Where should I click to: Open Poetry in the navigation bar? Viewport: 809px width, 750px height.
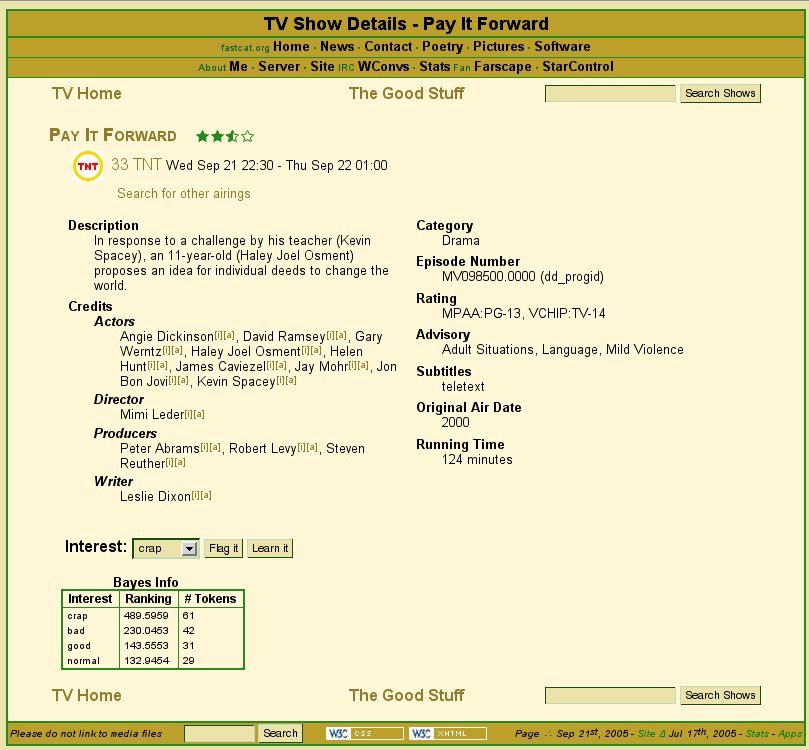click(442, 46)
